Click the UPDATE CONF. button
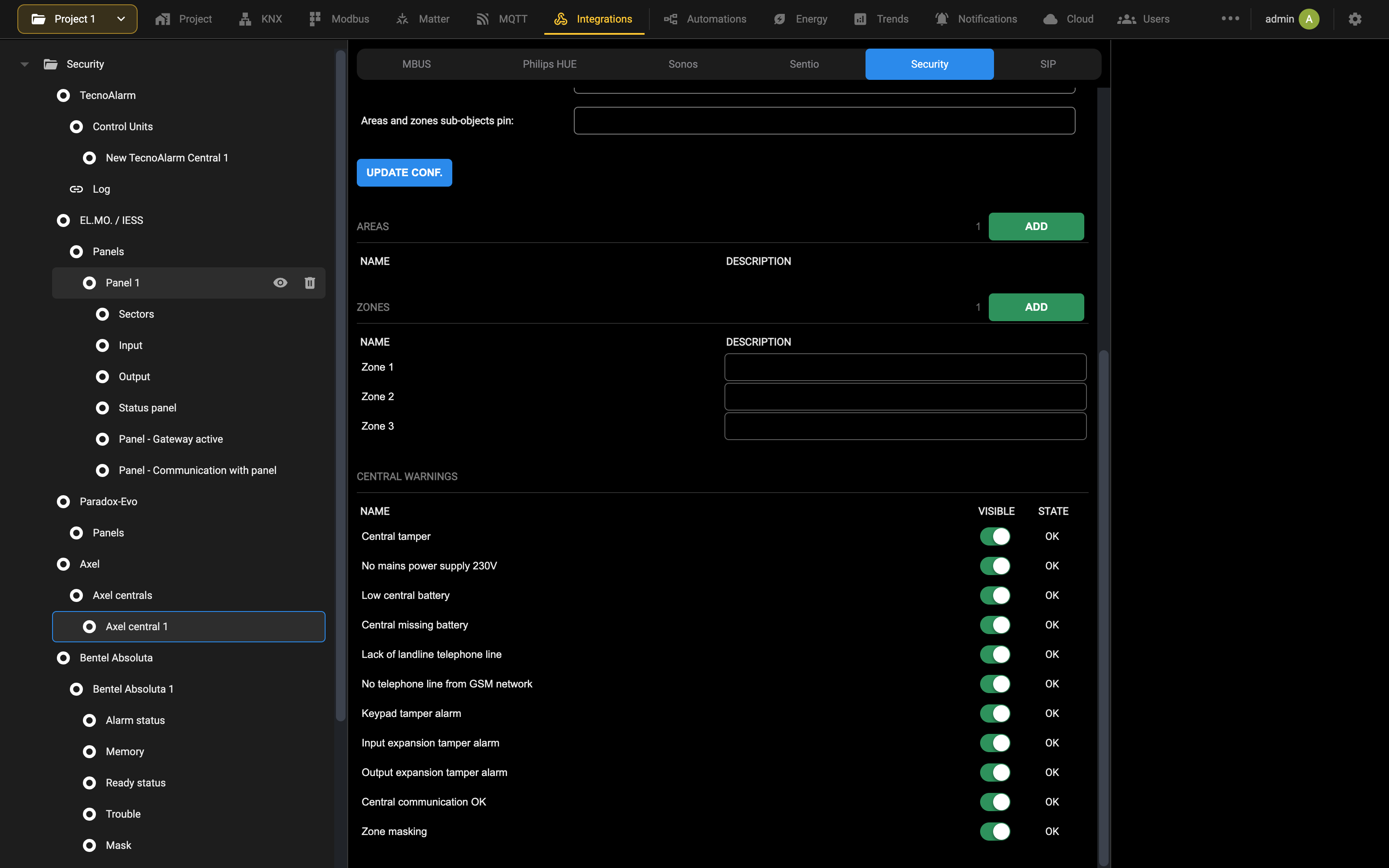 [x=405, y=173]
